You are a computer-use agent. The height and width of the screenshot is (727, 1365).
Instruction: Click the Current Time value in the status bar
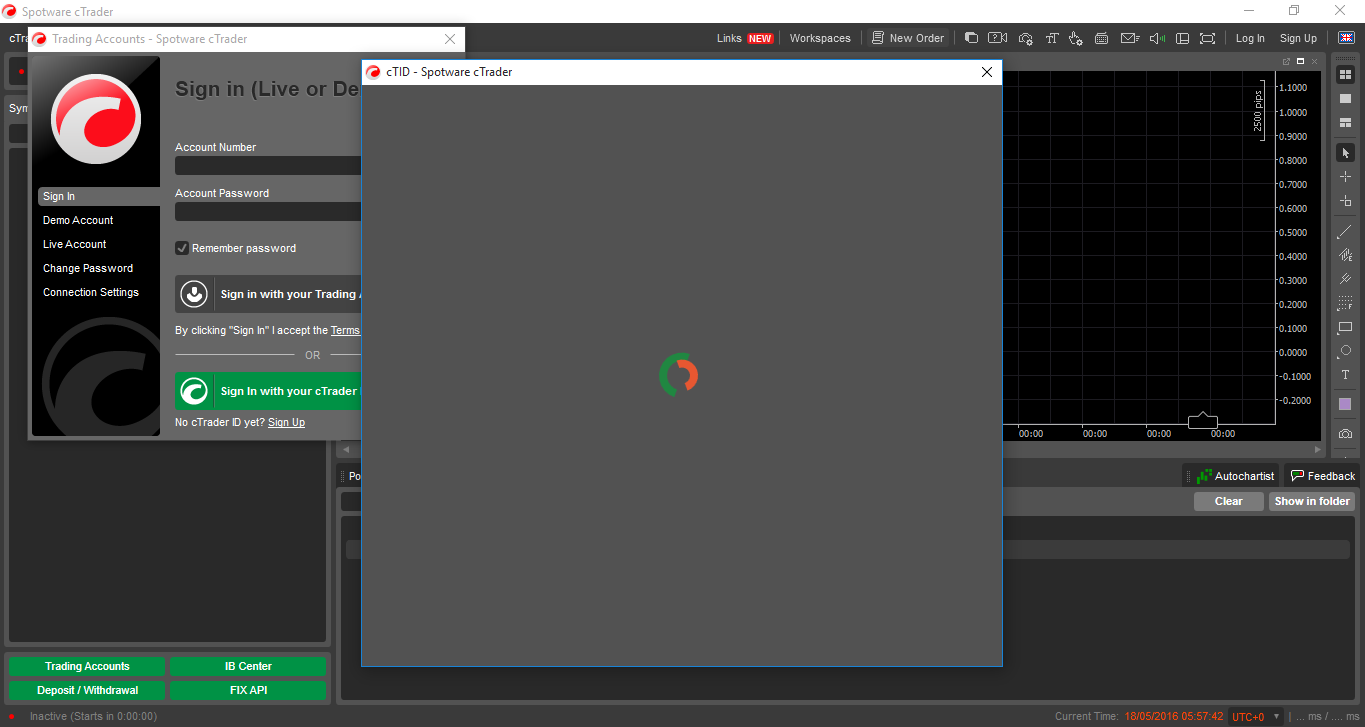click(1173, 717)
